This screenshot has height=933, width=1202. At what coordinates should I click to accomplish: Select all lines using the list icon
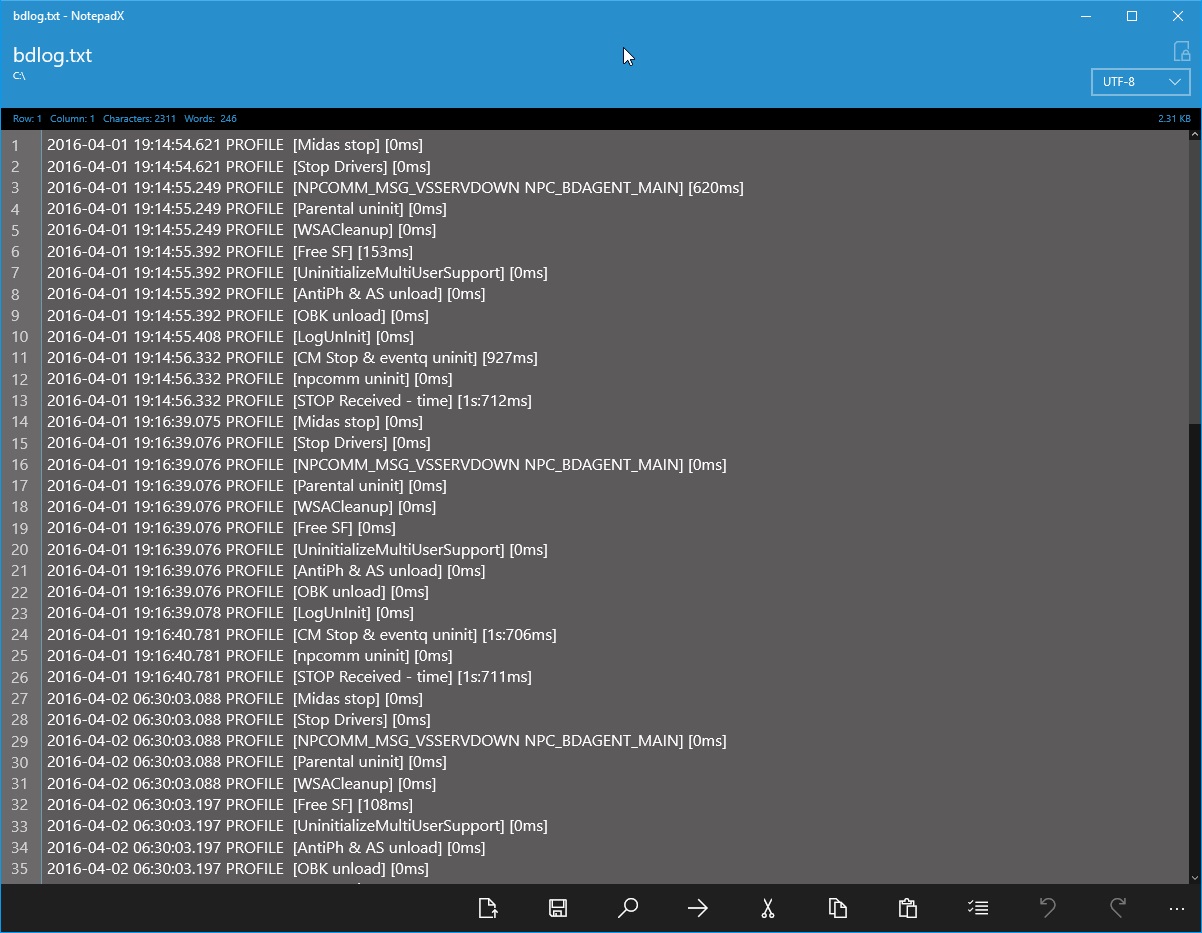tap(977, 908)
